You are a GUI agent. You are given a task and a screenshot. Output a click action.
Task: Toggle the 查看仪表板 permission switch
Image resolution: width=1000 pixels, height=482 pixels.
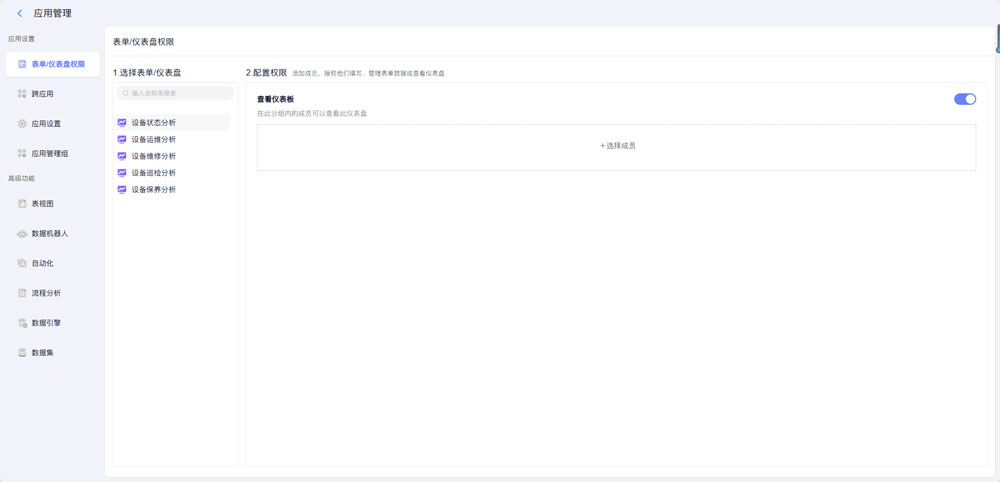pyautogui.click(x=964, y=99)
